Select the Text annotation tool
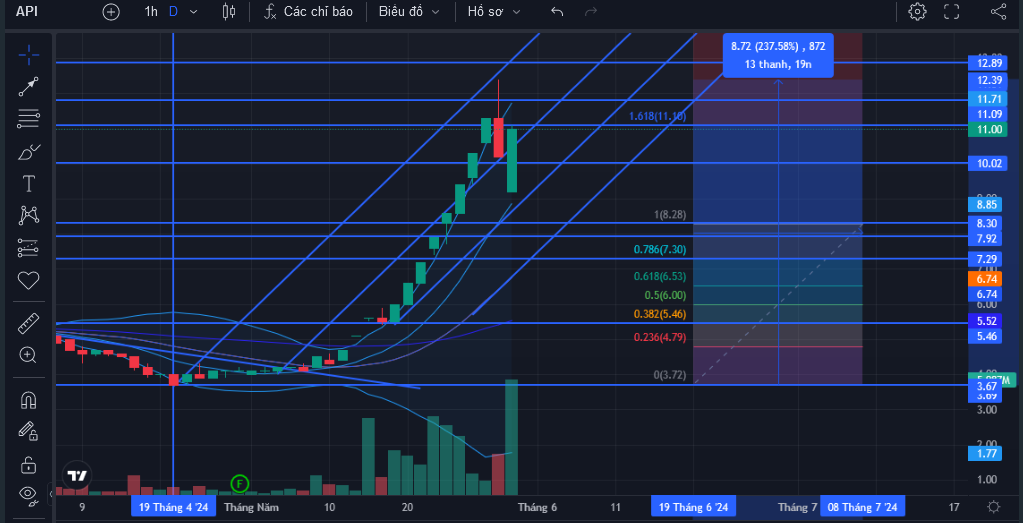Viewport: 1023px width, 523px height. 28,184
